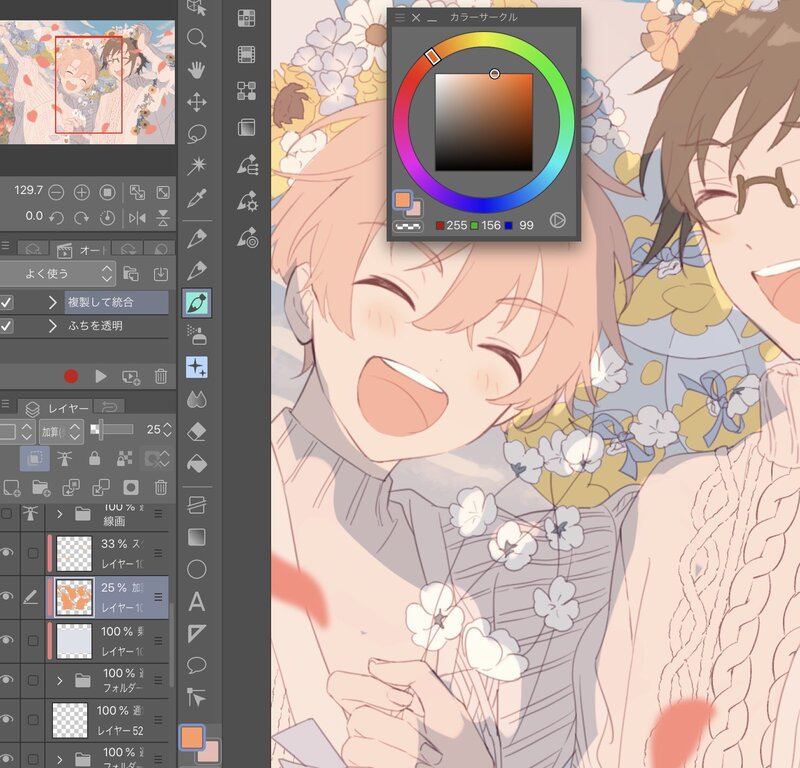The image size is (800, 768).
Task: Create a layer mask
Action: (131, 488)
